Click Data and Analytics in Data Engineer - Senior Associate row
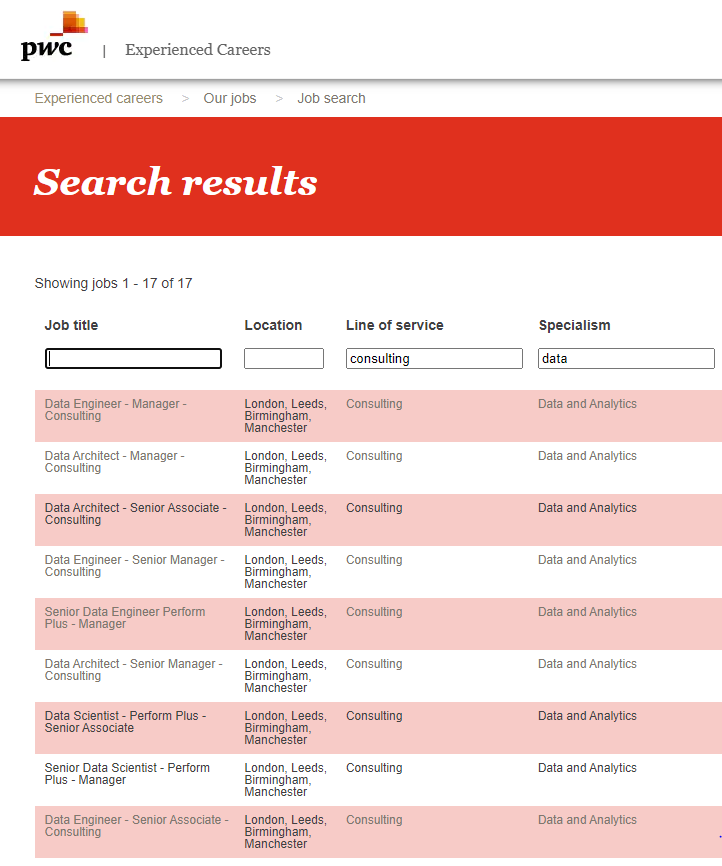The height and width of the screenshot is (866, 722). (x=587, y=820)
